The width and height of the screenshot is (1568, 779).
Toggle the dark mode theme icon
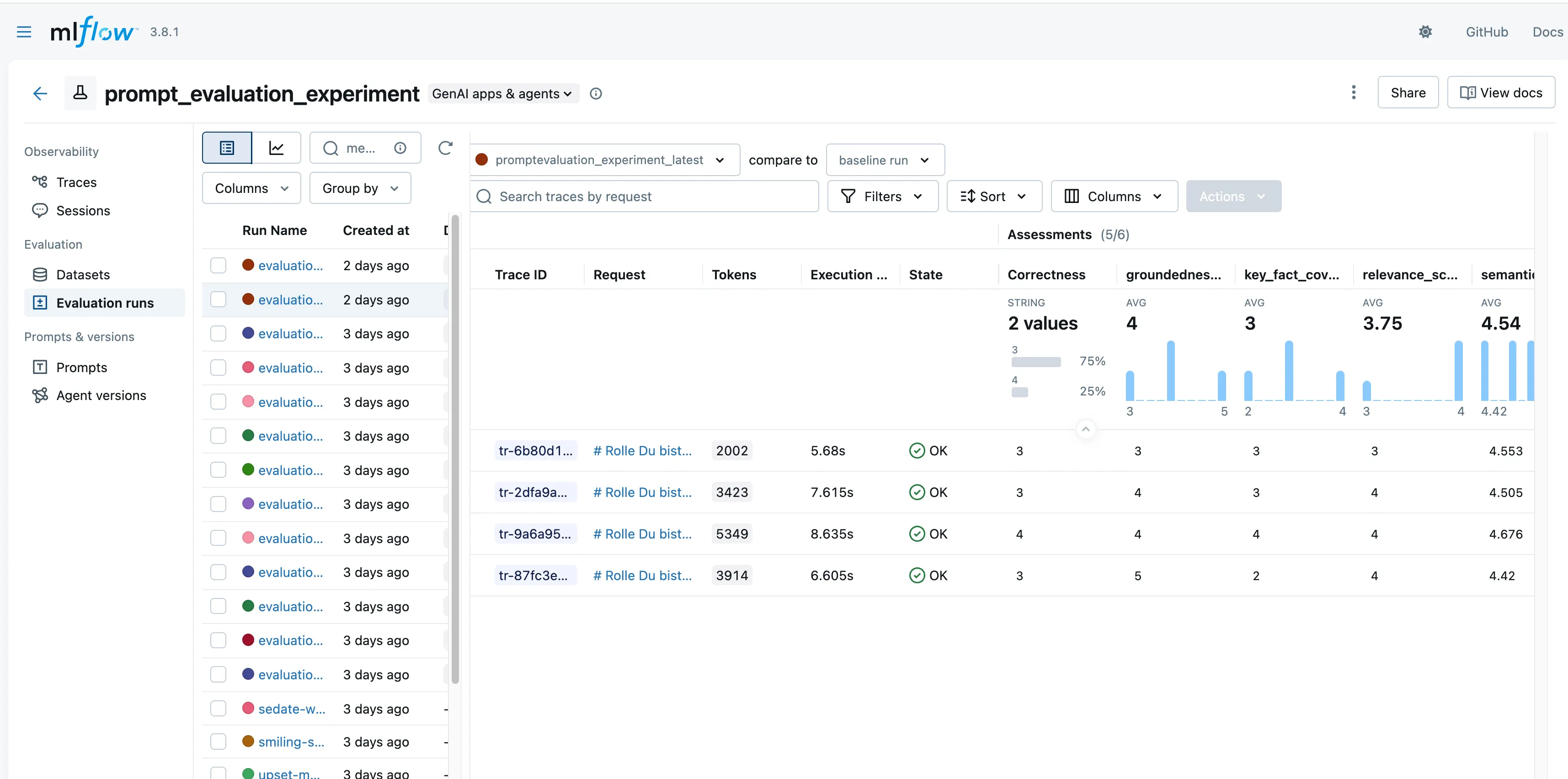1425,32
